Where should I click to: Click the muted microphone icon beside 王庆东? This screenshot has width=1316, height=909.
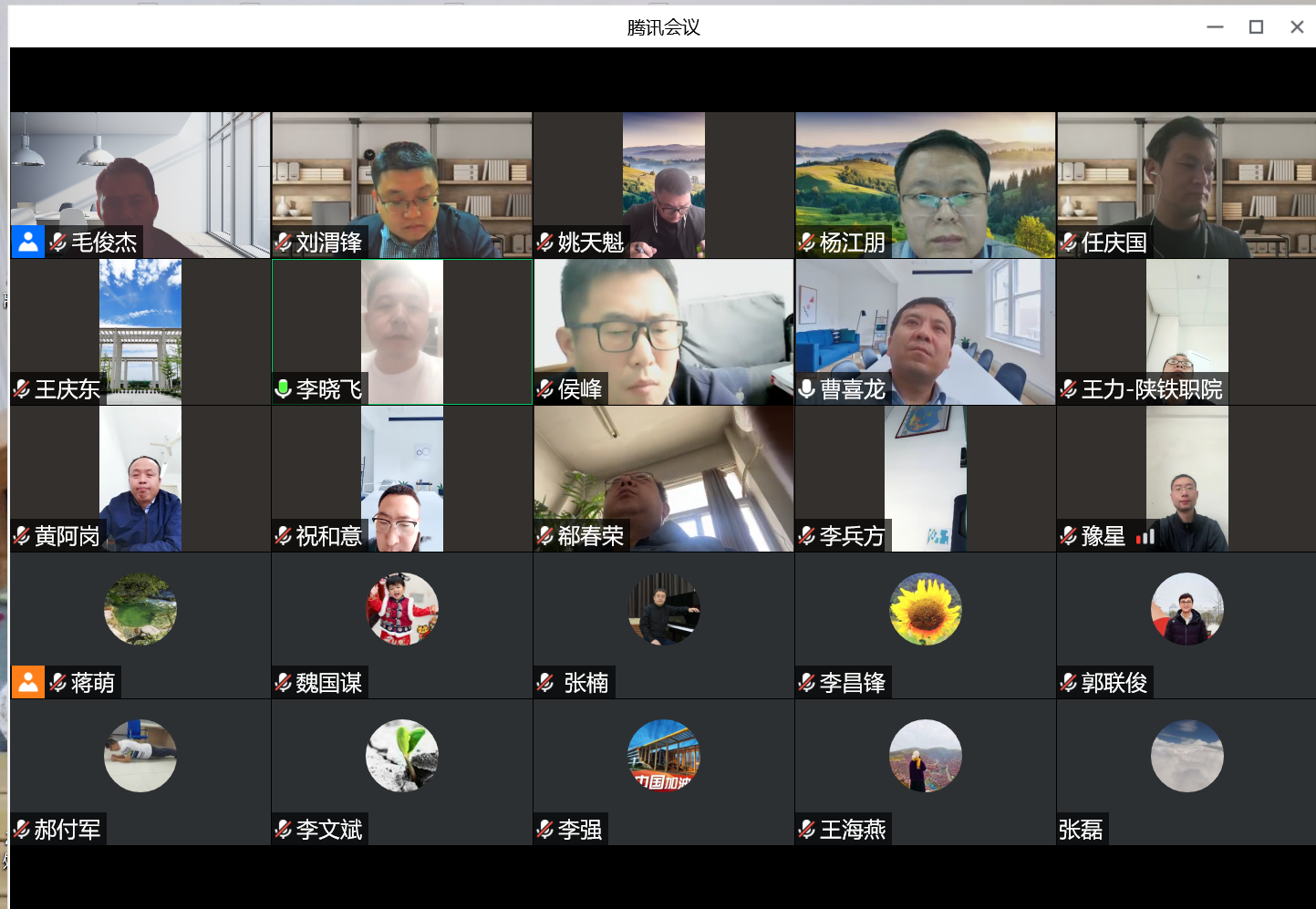[x=22, y=389]
